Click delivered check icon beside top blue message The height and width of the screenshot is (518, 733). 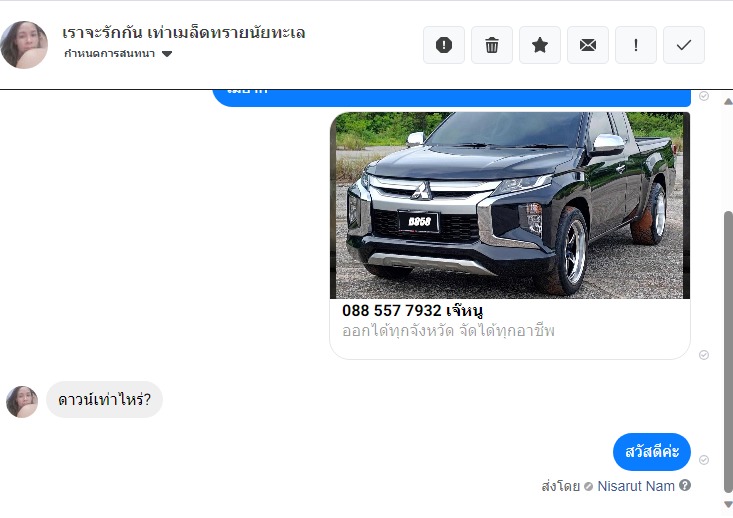[x=704, y=96]
